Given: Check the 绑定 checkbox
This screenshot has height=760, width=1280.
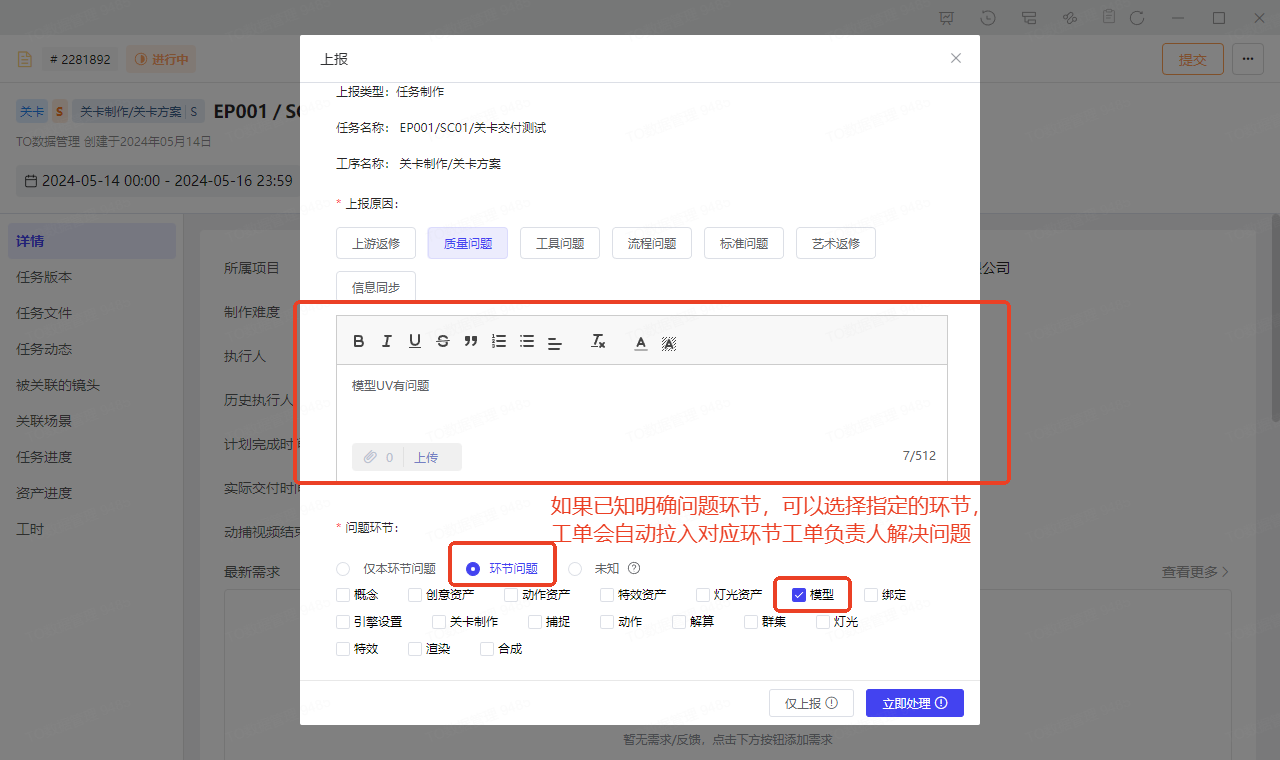Looking at the screenshot, I should pos(871,595).
